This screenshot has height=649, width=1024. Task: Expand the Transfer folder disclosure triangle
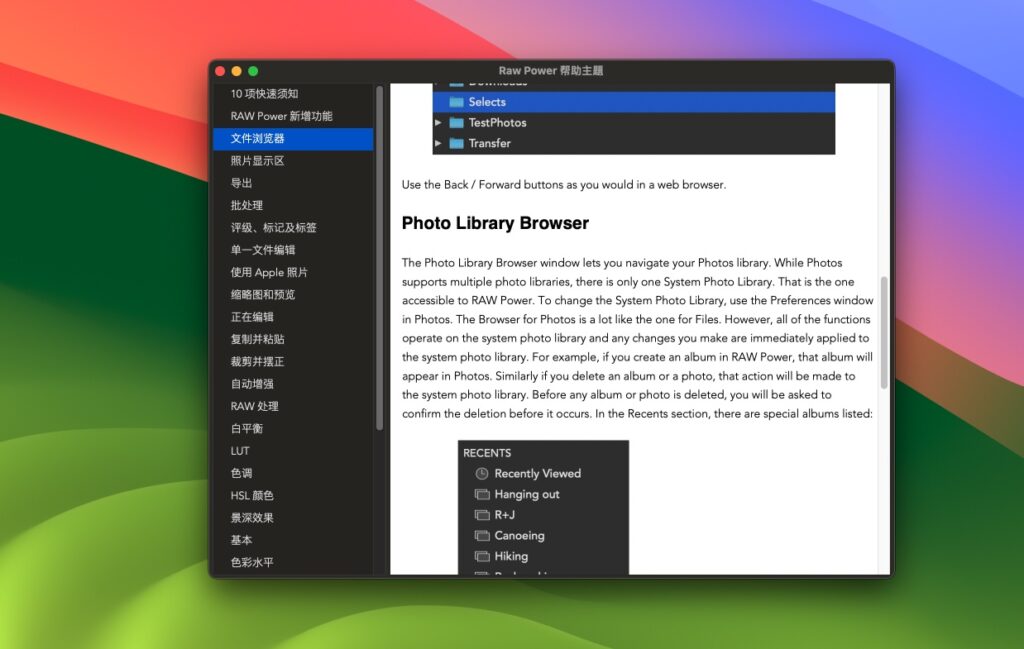[441, 143]
